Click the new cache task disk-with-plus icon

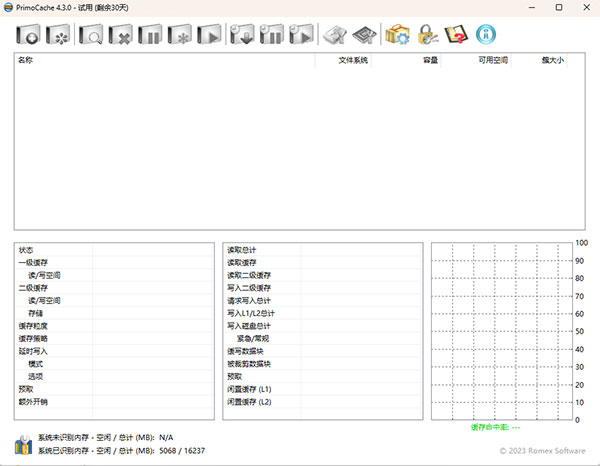(x=28, y=34)
